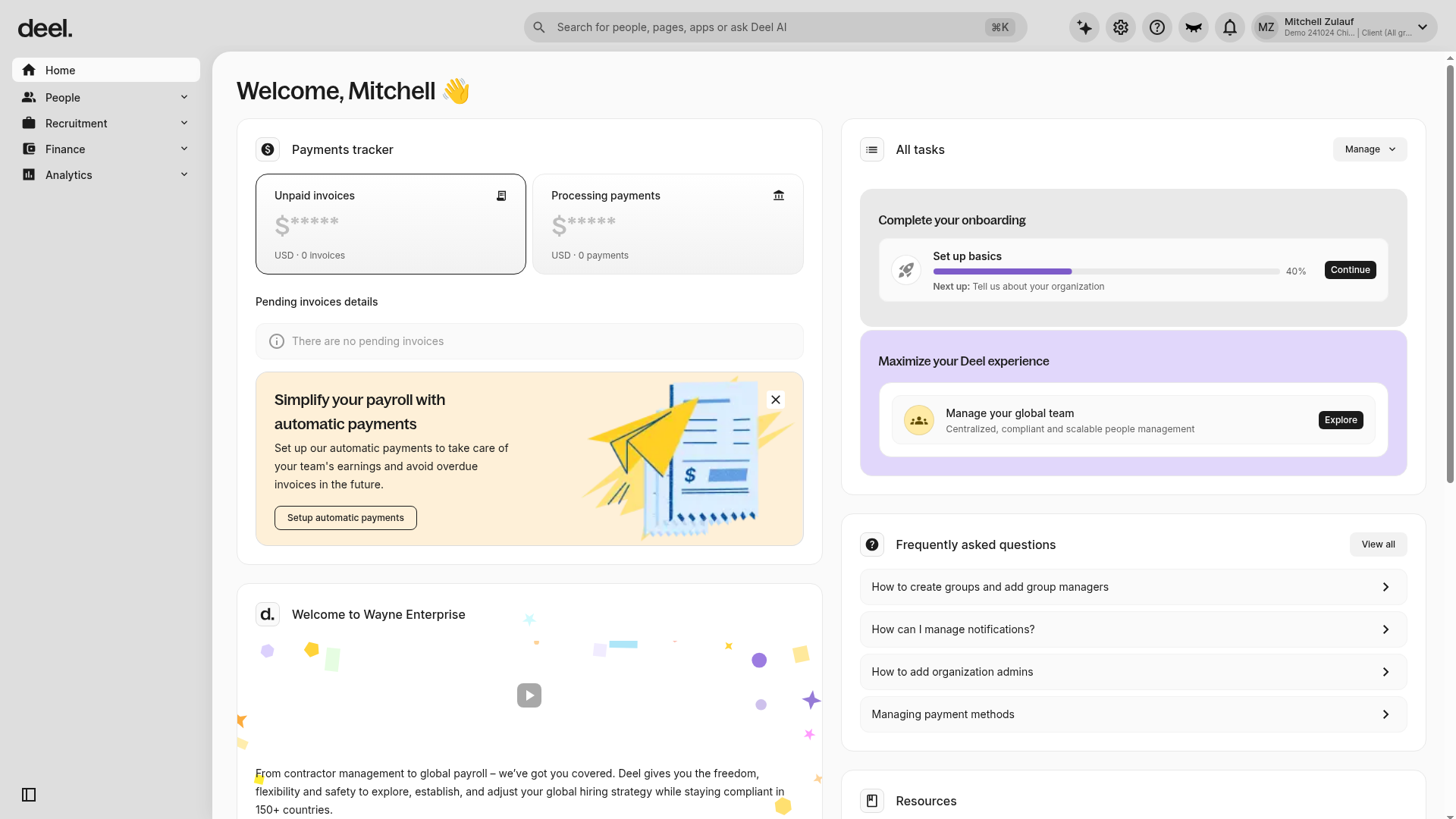Viewport: 1456px width, 819px height.
Task: Expand the Recruitment menu chevron
Action: point(184,123)
